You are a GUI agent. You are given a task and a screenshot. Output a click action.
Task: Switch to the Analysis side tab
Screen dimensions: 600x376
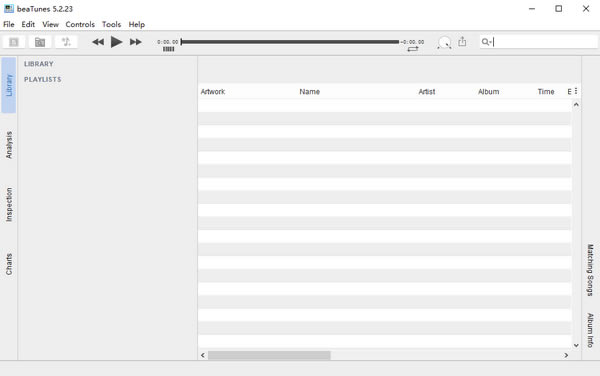(x=9, y=145)
